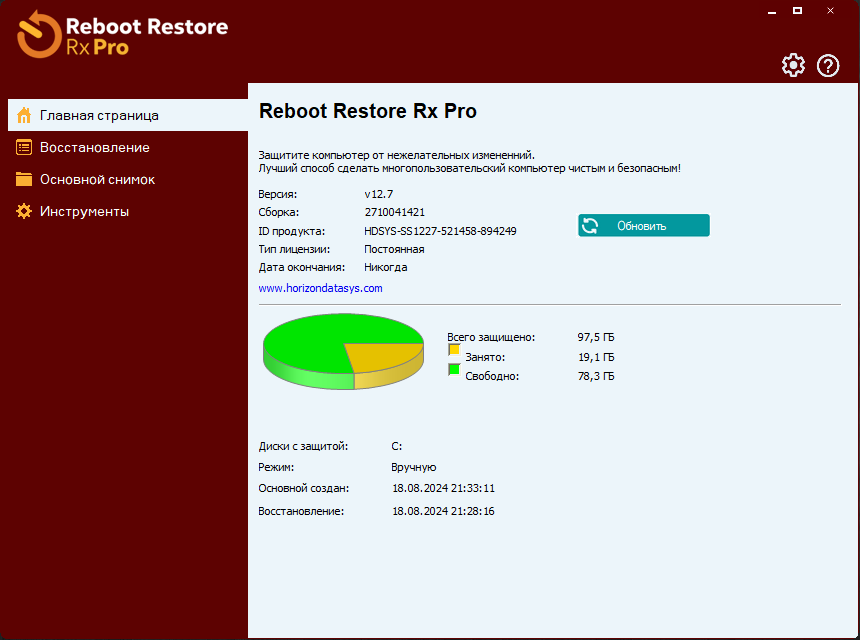The image size is (860, 640).
Task: Click the version value v12.7
Action: point(378,194)
